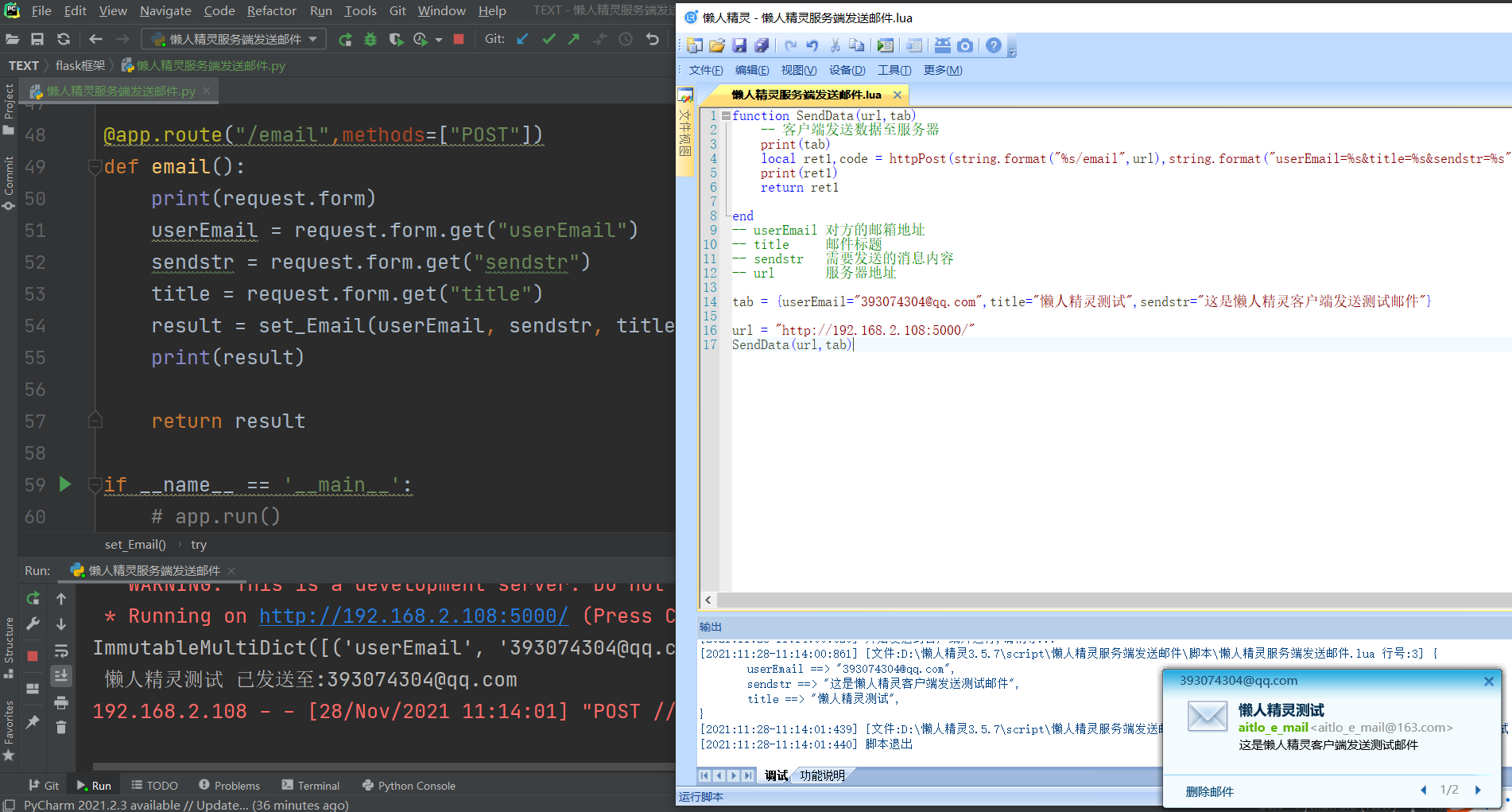Click the flask框架 breadcrumb in PyCharm

coord(80,65)
